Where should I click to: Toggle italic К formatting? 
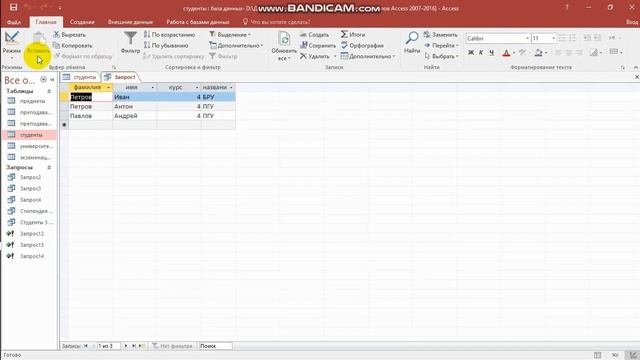point(481,52)
